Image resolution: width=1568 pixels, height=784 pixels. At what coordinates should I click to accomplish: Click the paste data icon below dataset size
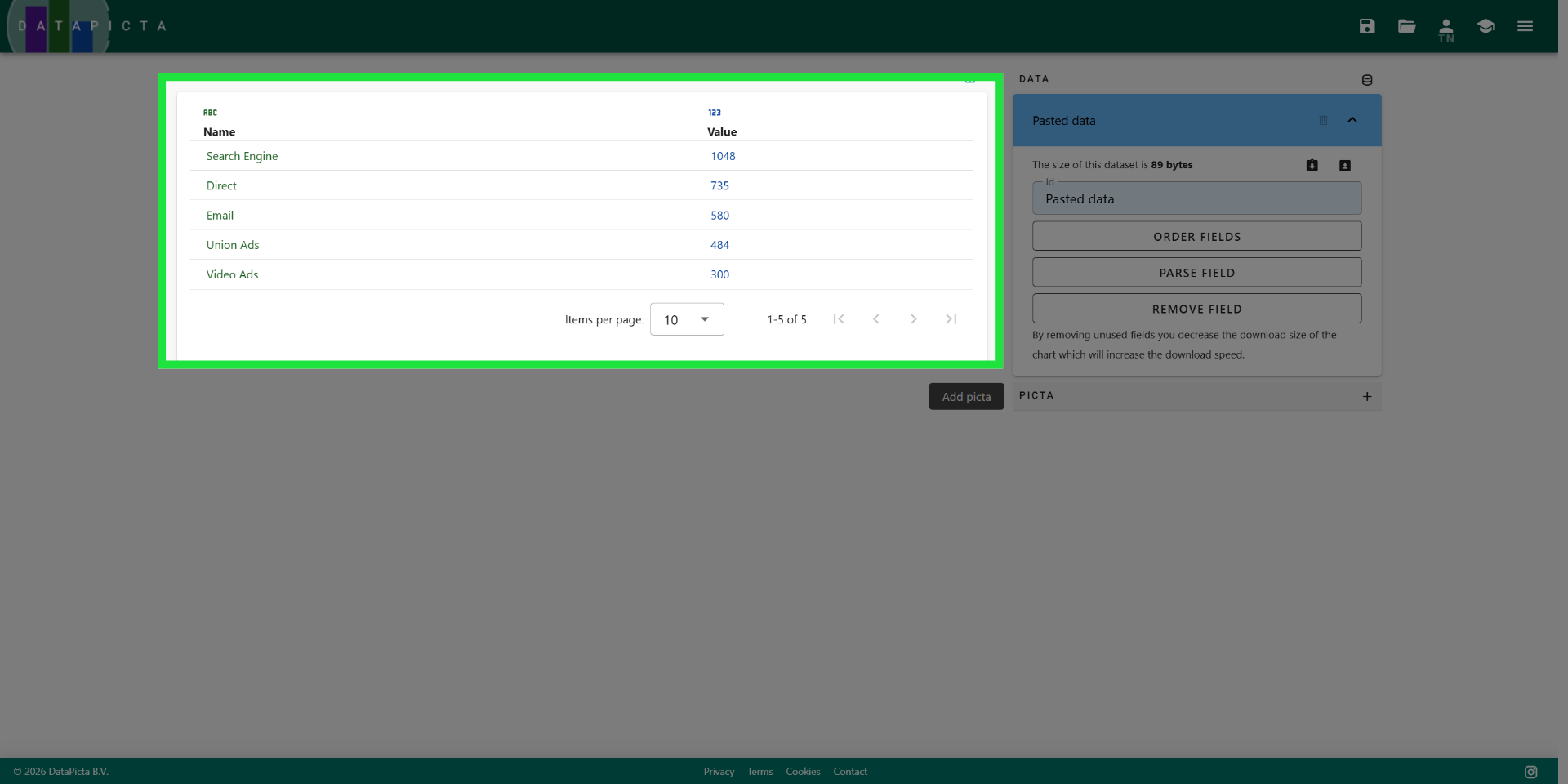tap(1312, 165)
